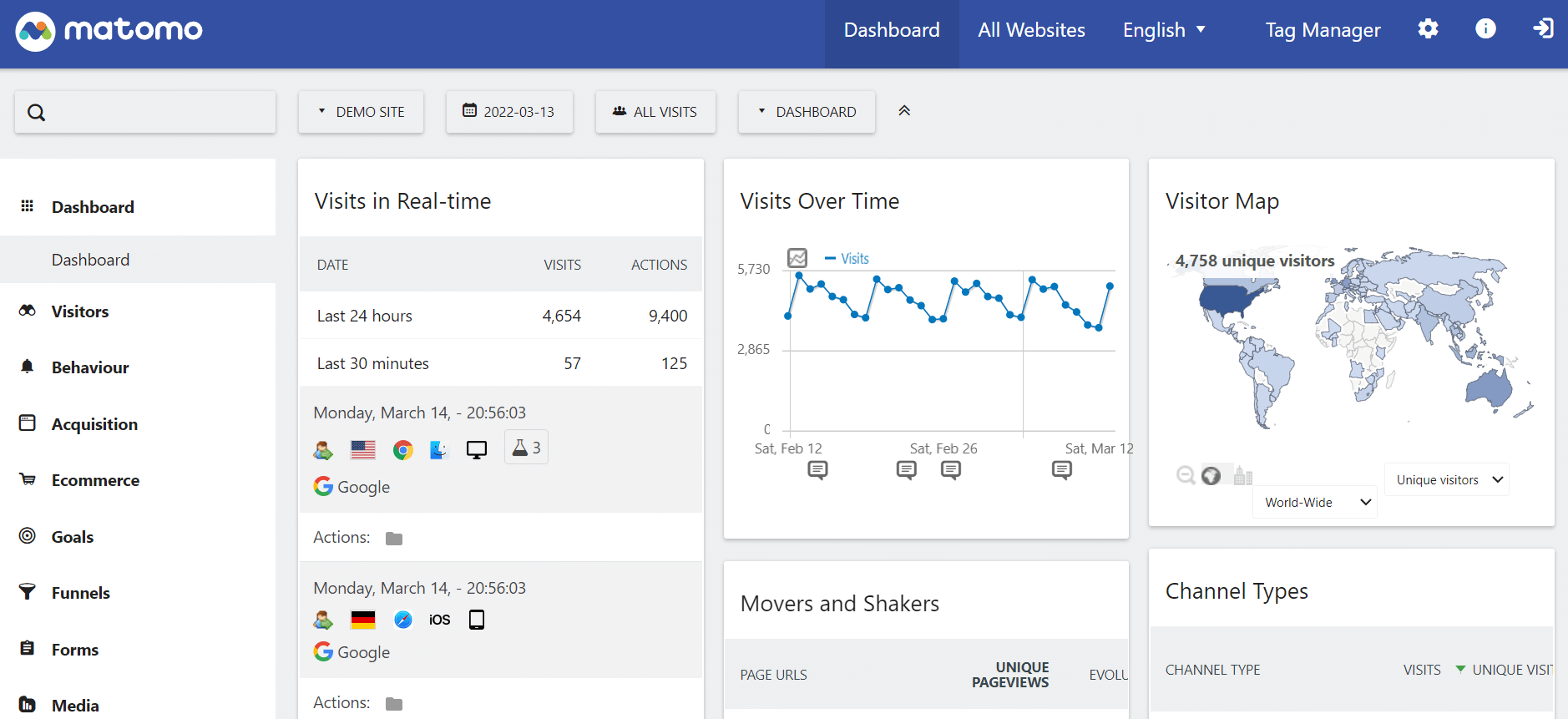Screen dimensions: 1568x719
Task: Click the sign-in arrow icon
Action: click(x=1542, y=29)
